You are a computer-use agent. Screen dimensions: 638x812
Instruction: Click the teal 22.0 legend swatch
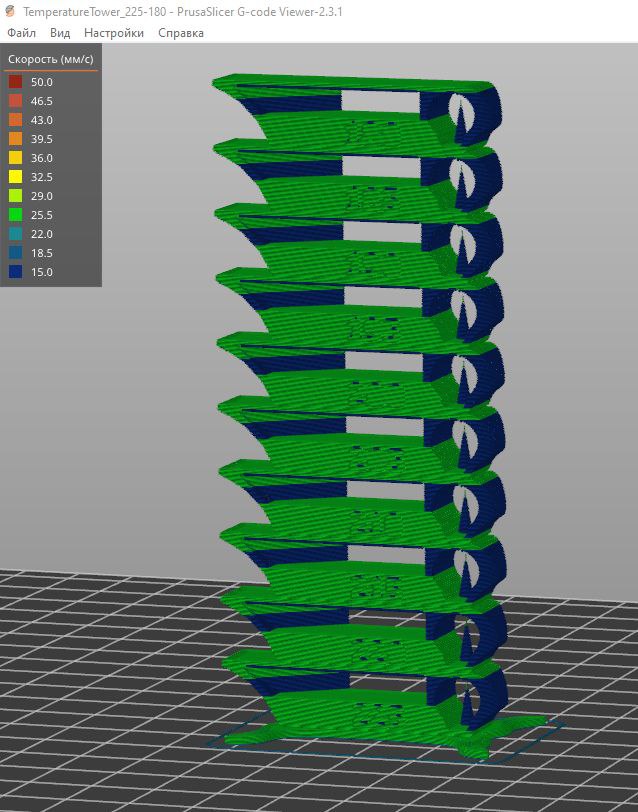16,234
